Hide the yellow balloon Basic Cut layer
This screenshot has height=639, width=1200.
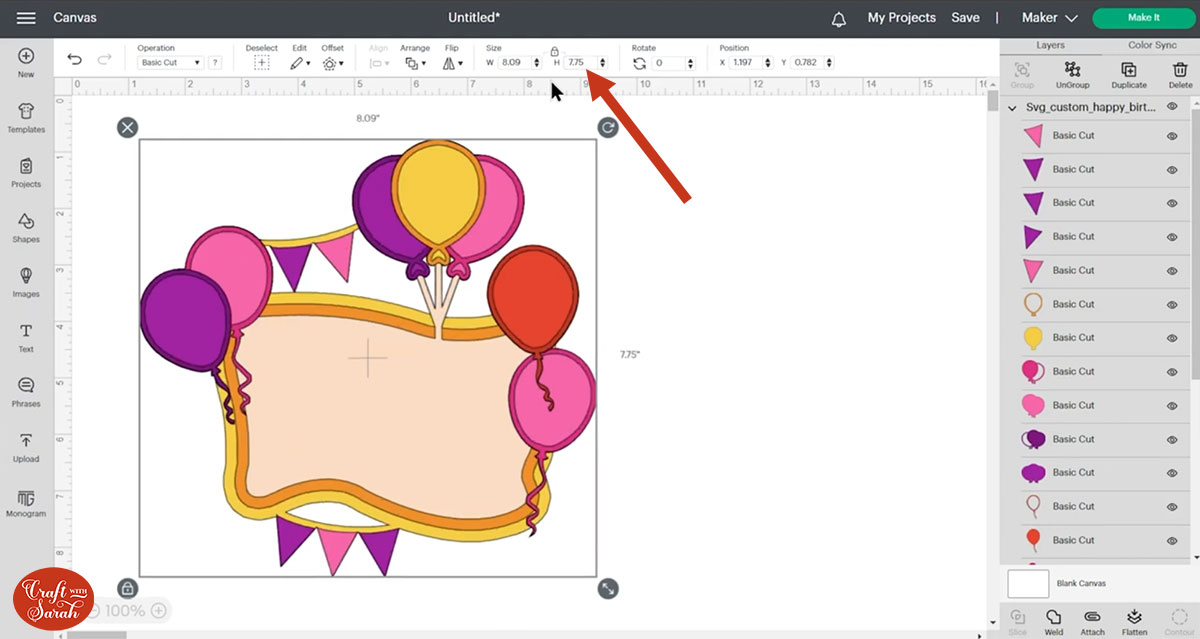[1170, 337]
